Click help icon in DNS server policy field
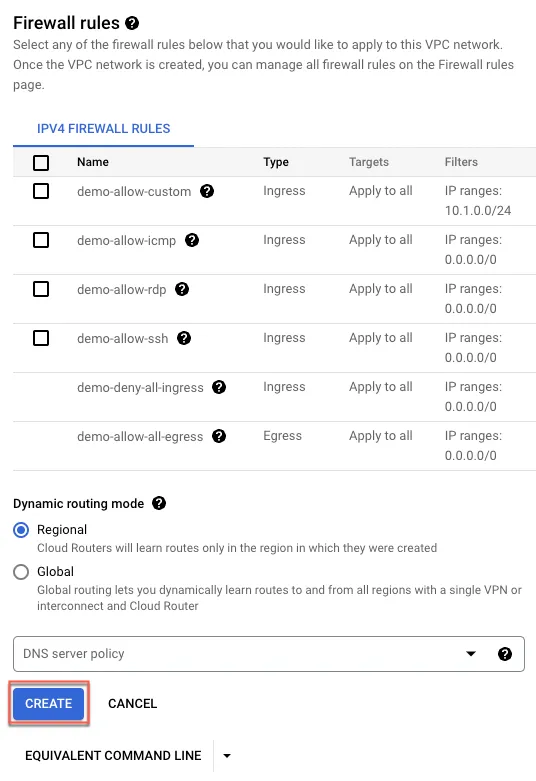This screenshot has width=536, height=781. (x=505, y=654)
